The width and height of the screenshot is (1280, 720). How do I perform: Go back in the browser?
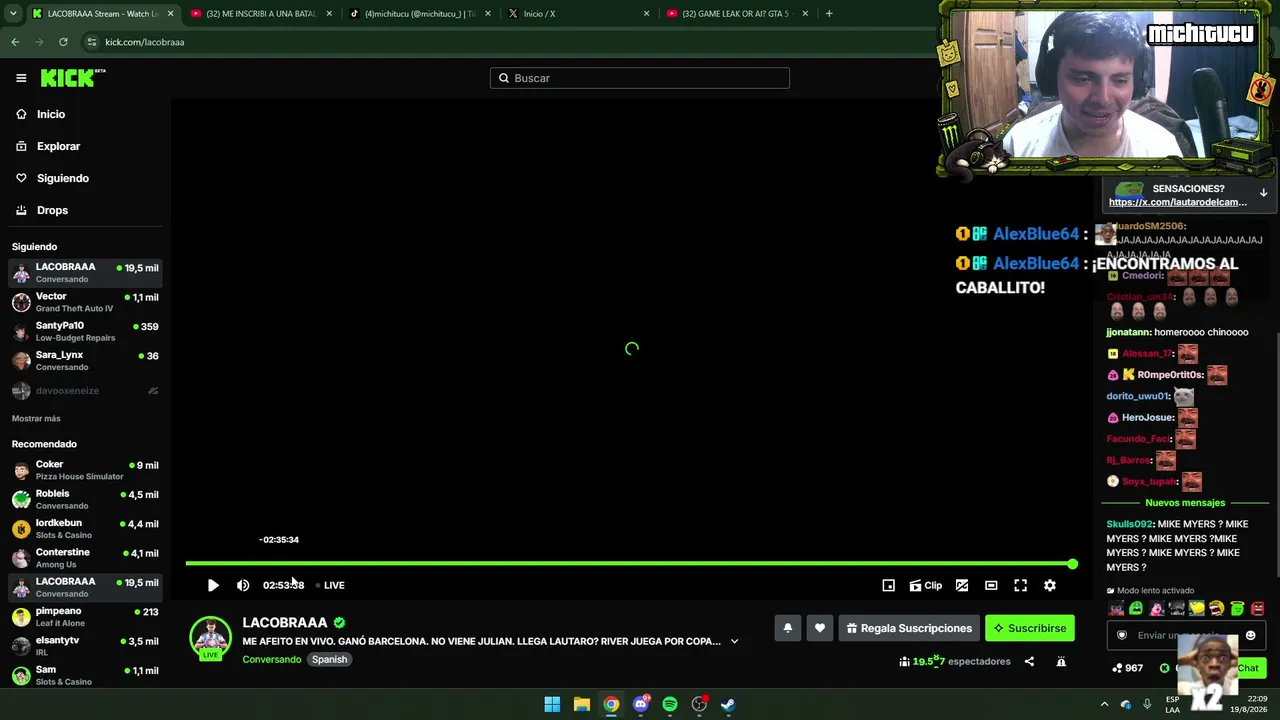point(15,42)
